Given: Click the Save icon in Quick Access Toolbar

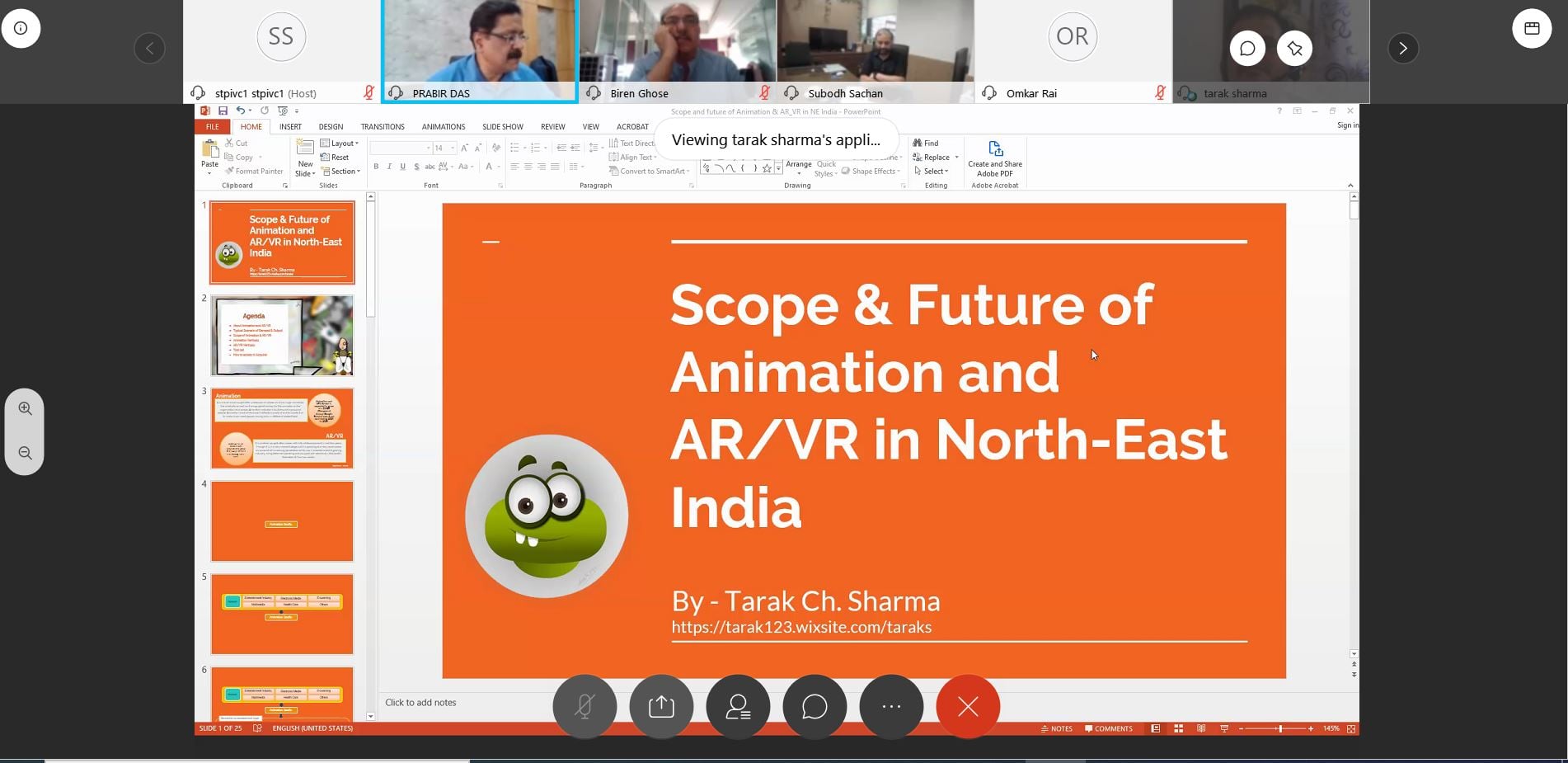Looking at the screenshot, I should pos(223,111).
